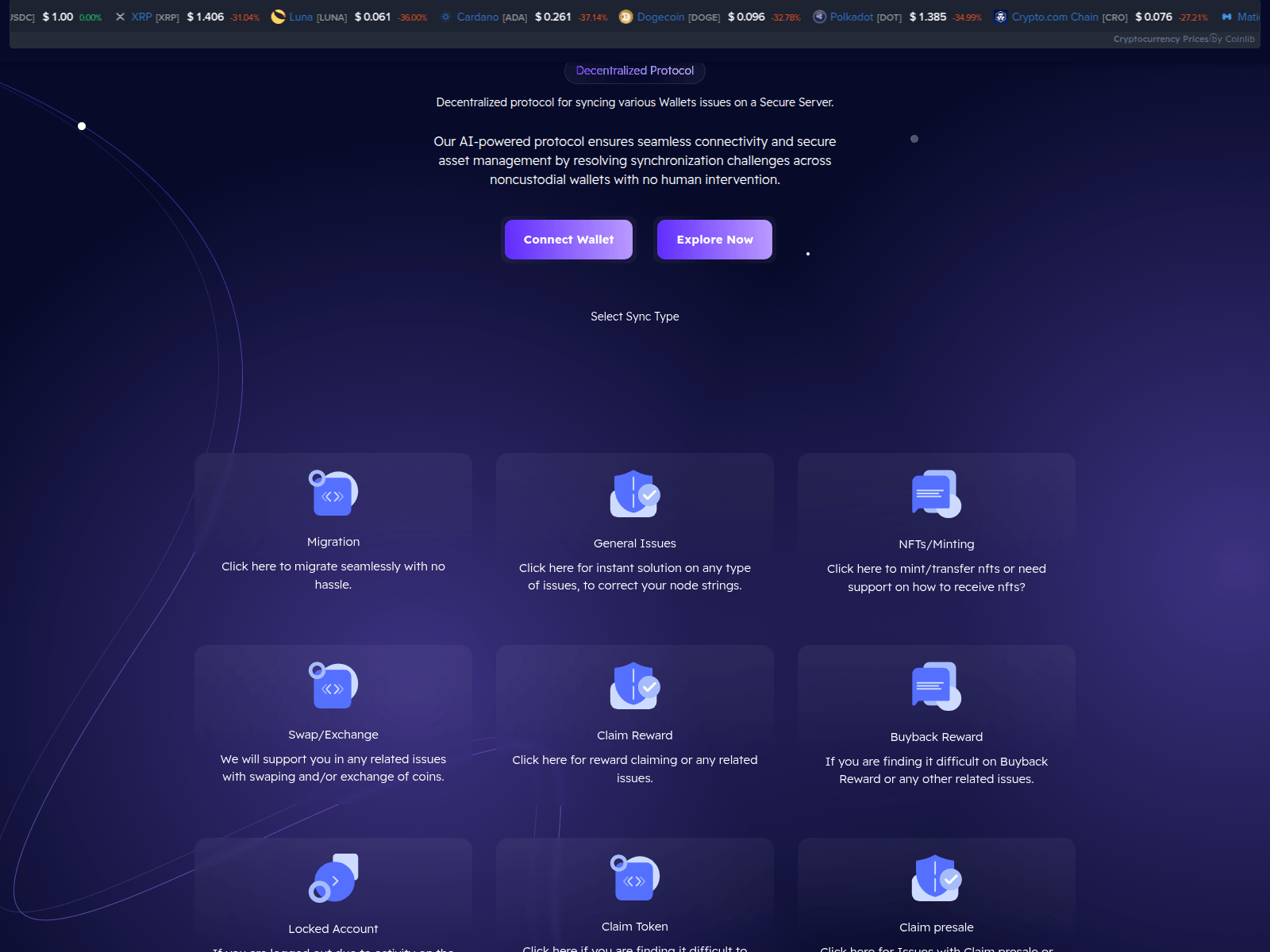
Task: Click the Luna coin icon
Action: pyautogui.click(x=278, y=16)
